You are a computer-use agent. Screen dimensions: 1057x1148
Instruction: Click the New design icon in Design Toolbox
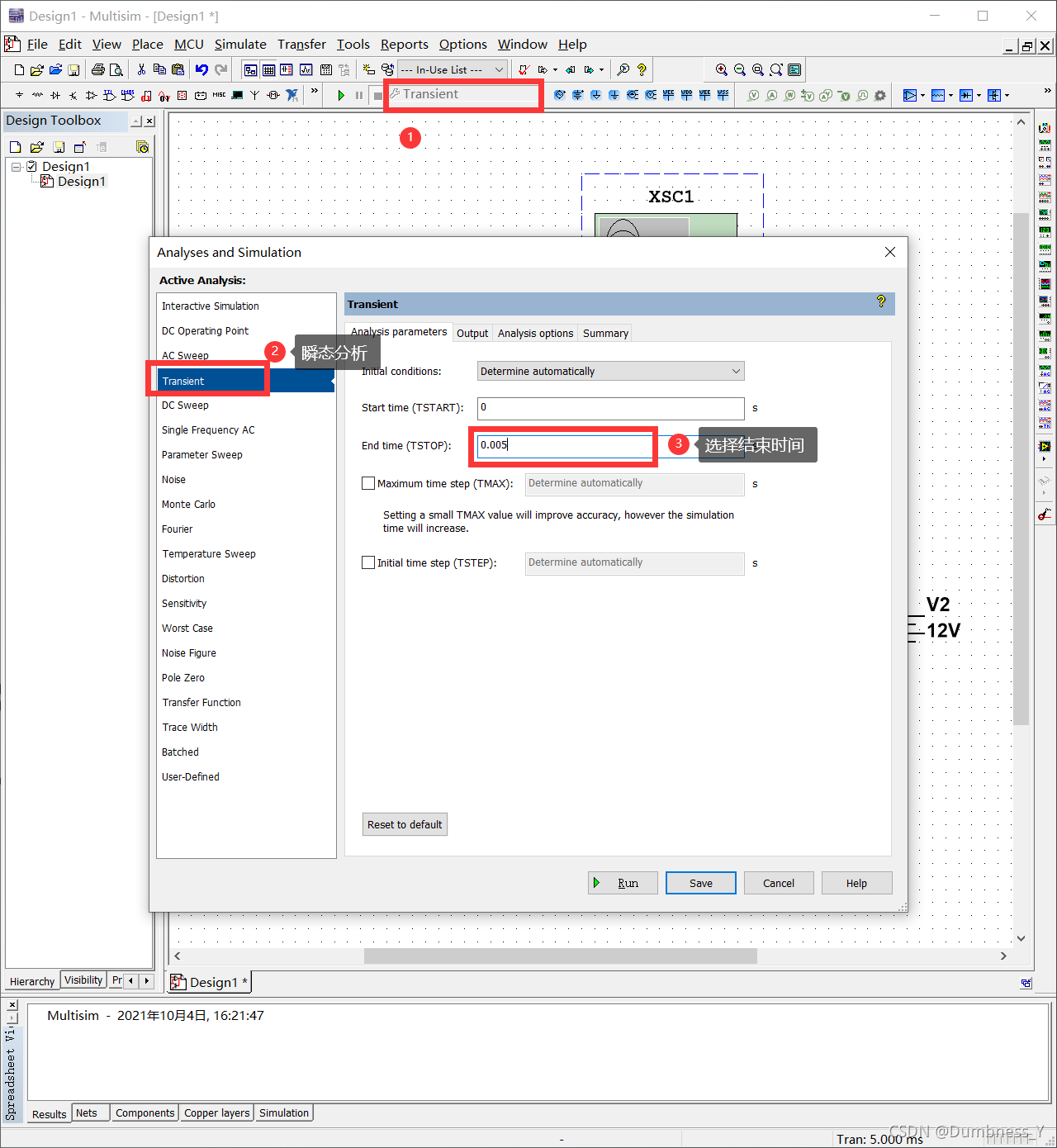[x=15, y=147]
